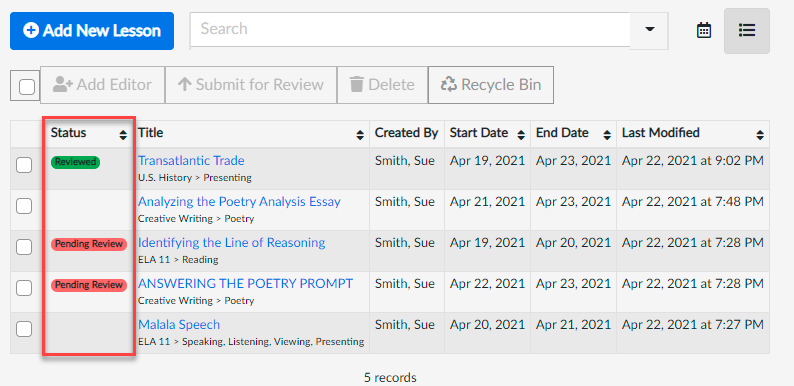This screenshot has height=386, width=794.
Task: Sort by the Start Date column arrows
Action: click(x=521, y=135)
